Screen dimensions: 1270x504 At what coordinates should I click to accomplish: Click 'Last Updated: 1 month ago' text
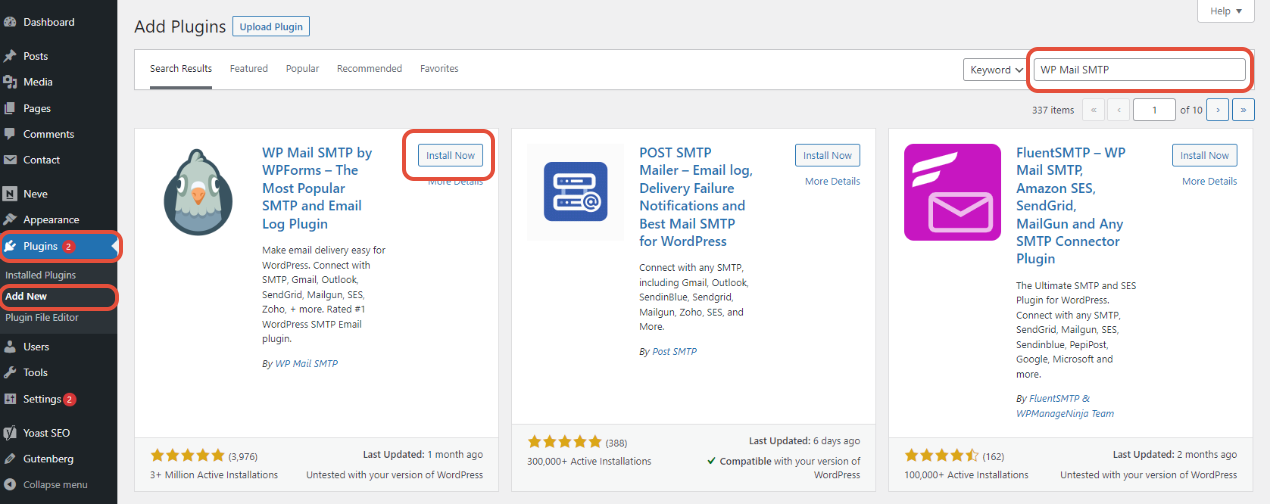coord(424,455)
